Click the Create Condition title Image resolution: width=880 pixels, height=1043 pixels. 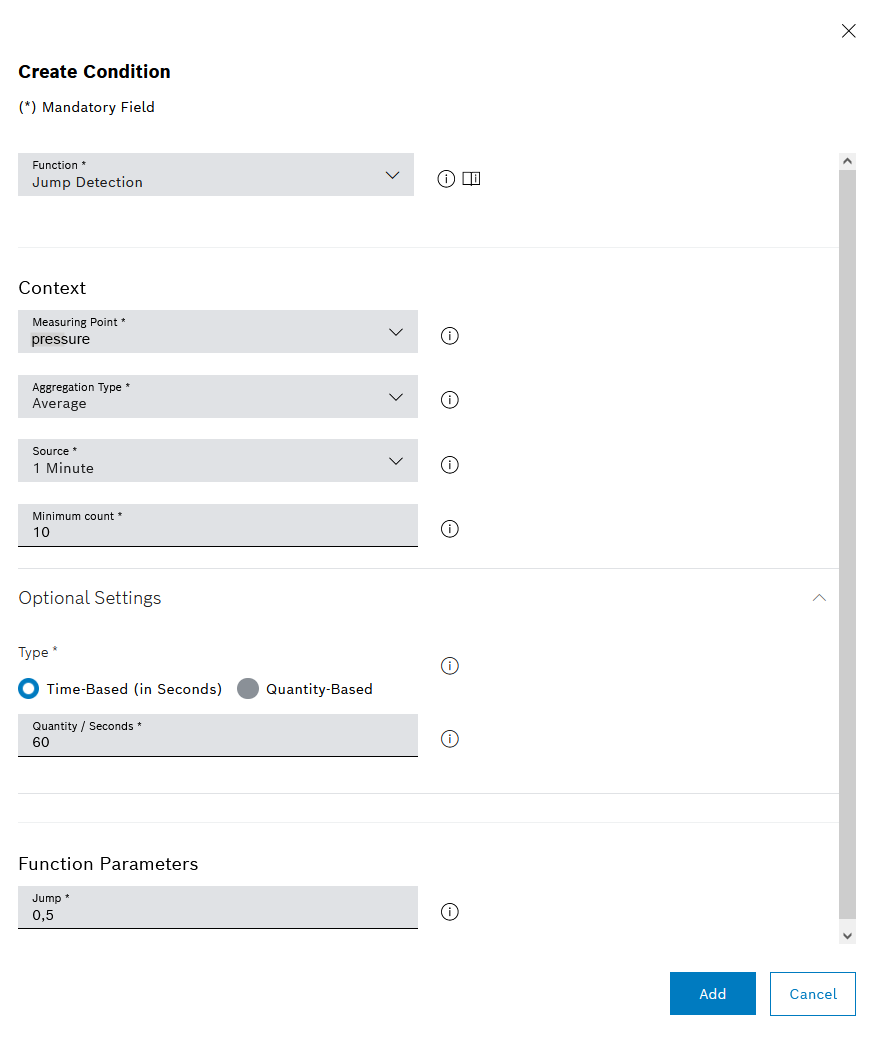[94, 72]
